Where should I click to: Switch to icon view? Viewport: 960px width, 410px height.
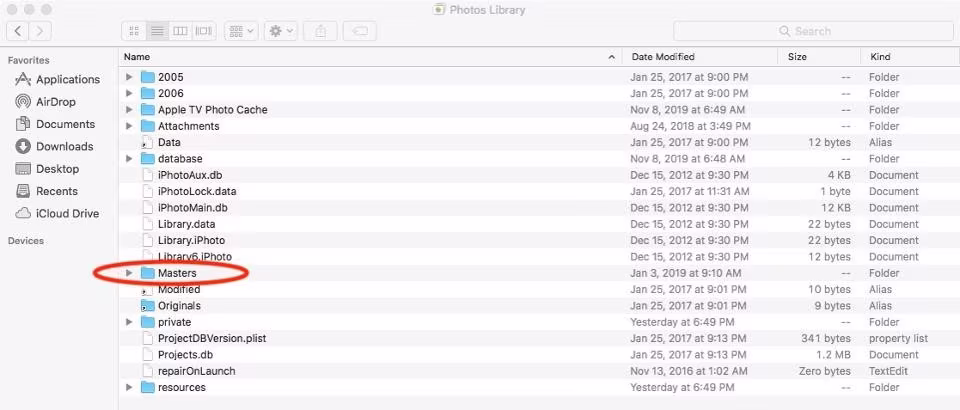tap(134, 31)
